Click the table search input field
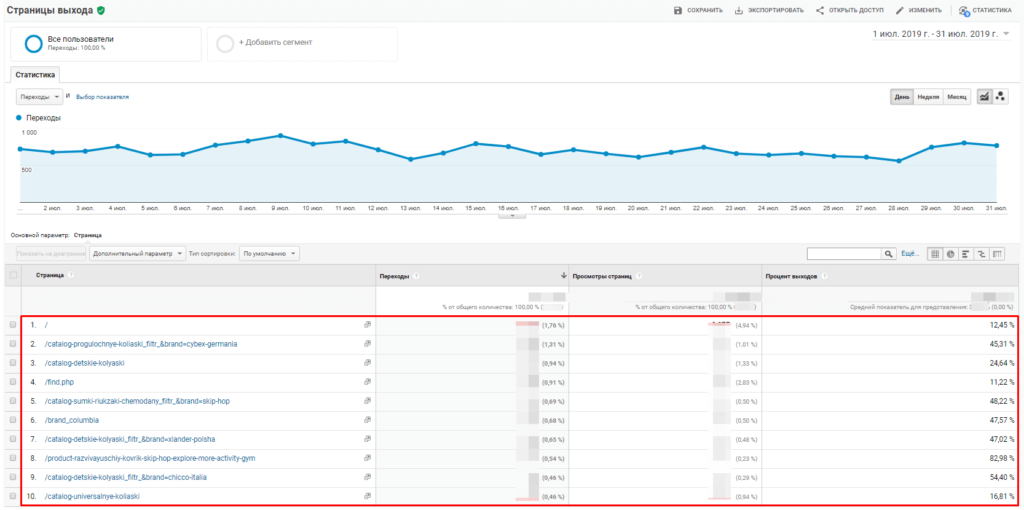This screenshot has width=1024, height=510. [843, 254]
